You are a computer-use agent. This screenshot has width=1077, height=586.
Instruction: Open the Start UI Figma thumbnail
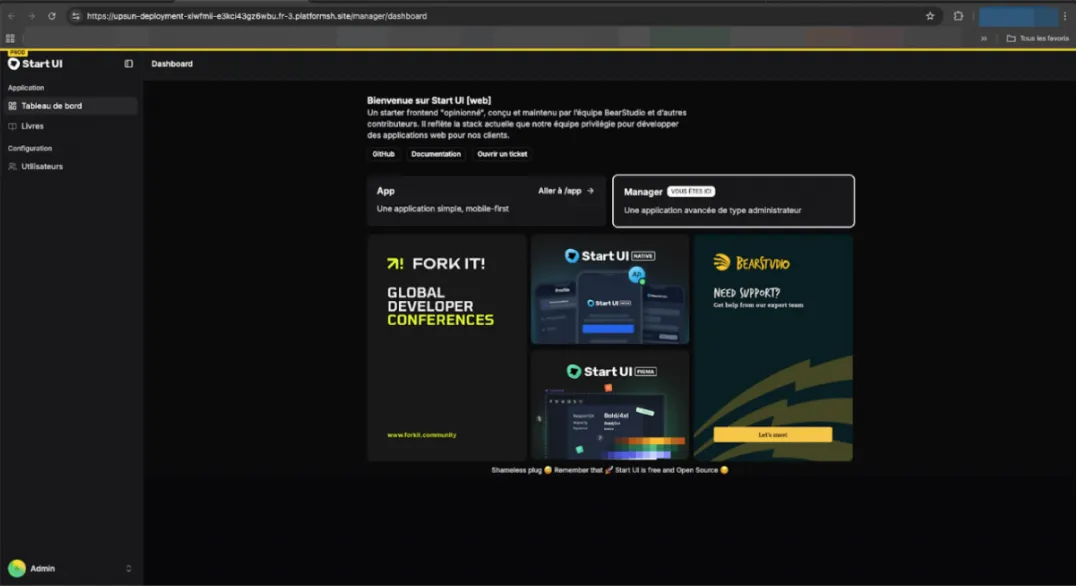pos(610,405)
